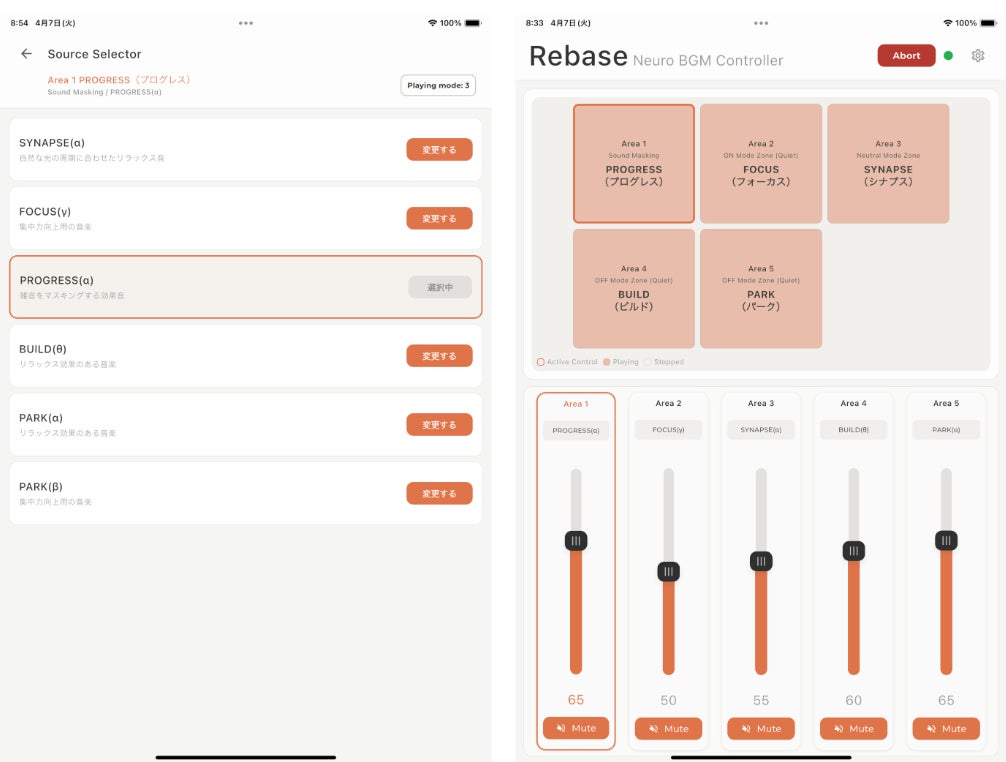Click the Area 2 volume slider handle
The height and width of the screenshot is (762, 1006).
point(669,572)
